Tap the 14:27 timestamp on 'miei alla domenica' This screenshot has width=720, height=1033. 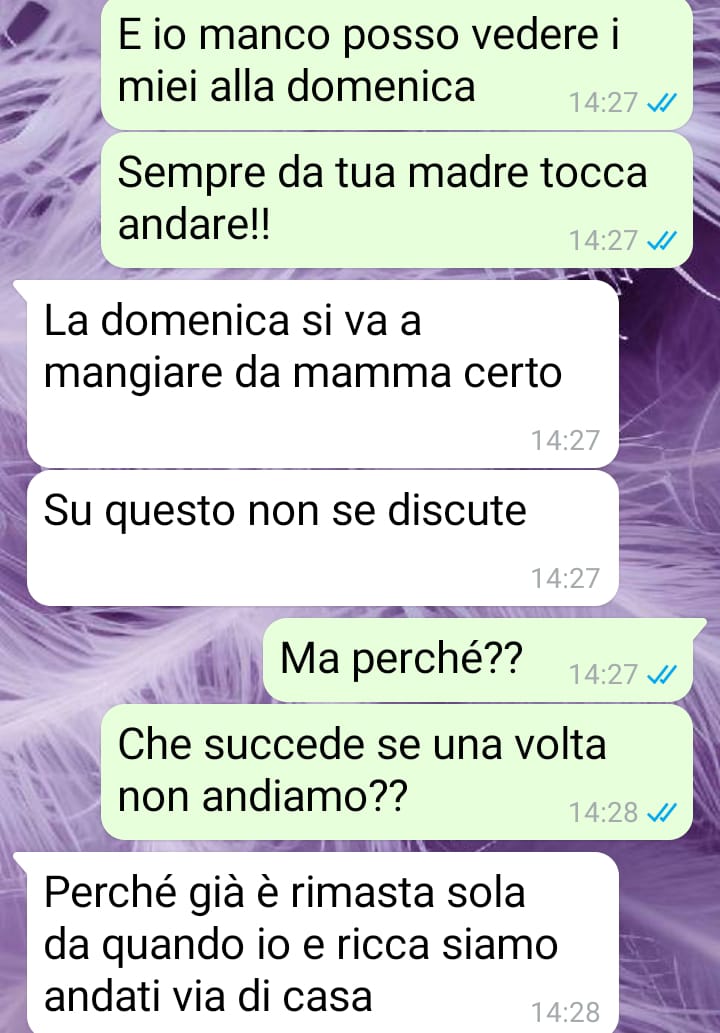point(603,103)
